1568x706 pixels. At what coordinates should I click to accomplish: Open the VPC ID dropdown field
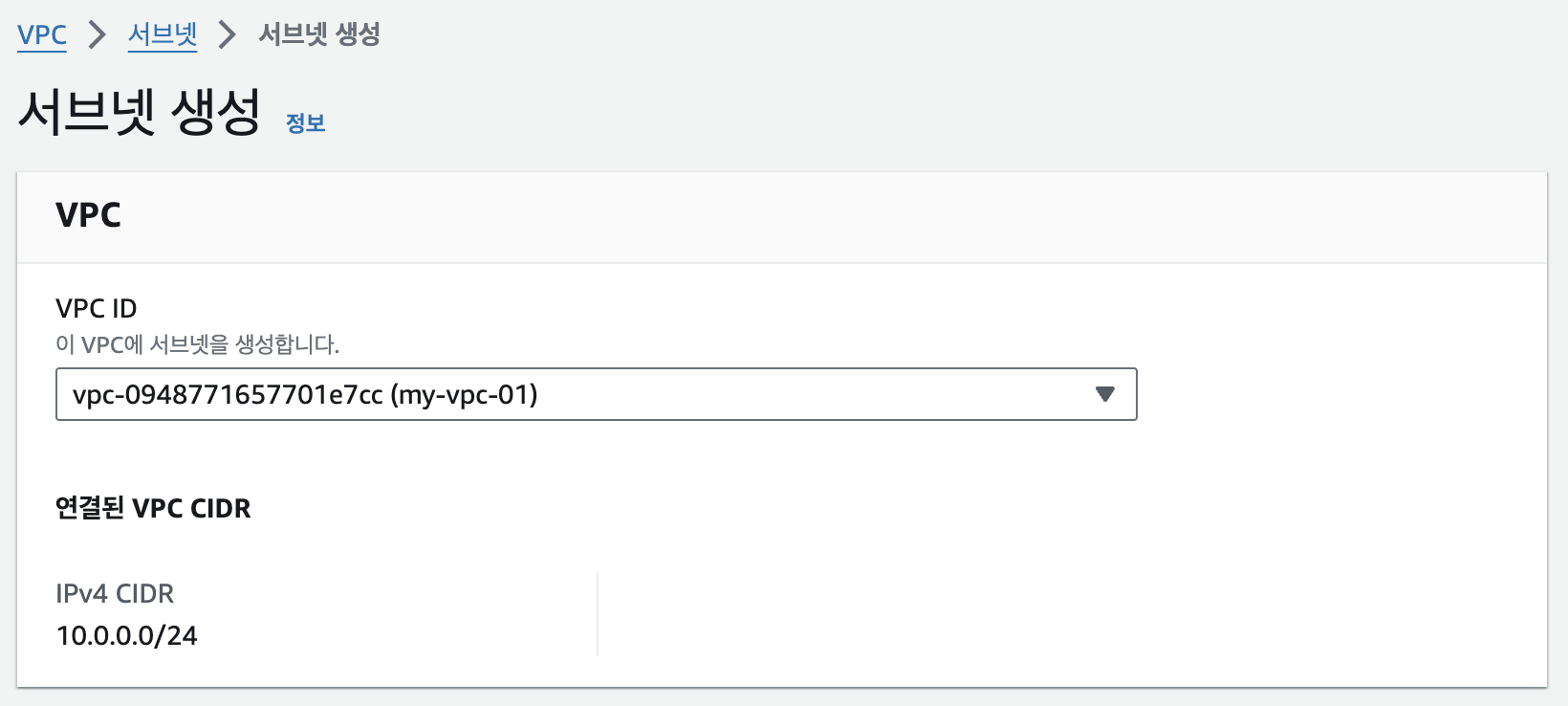point(597,394)
